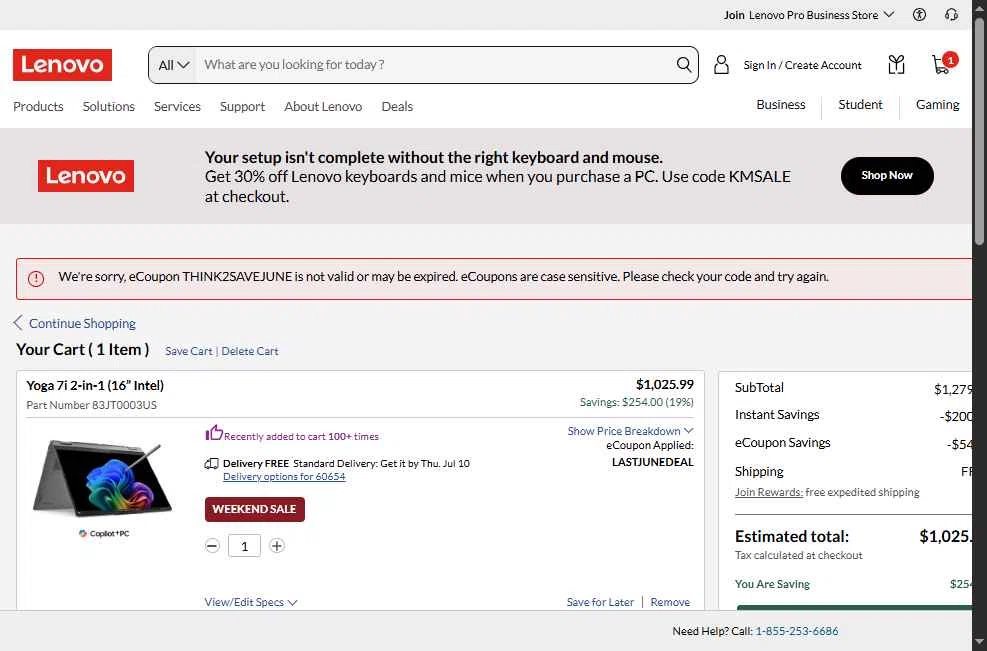Decrease quantity with minus button

click(213, 546)
